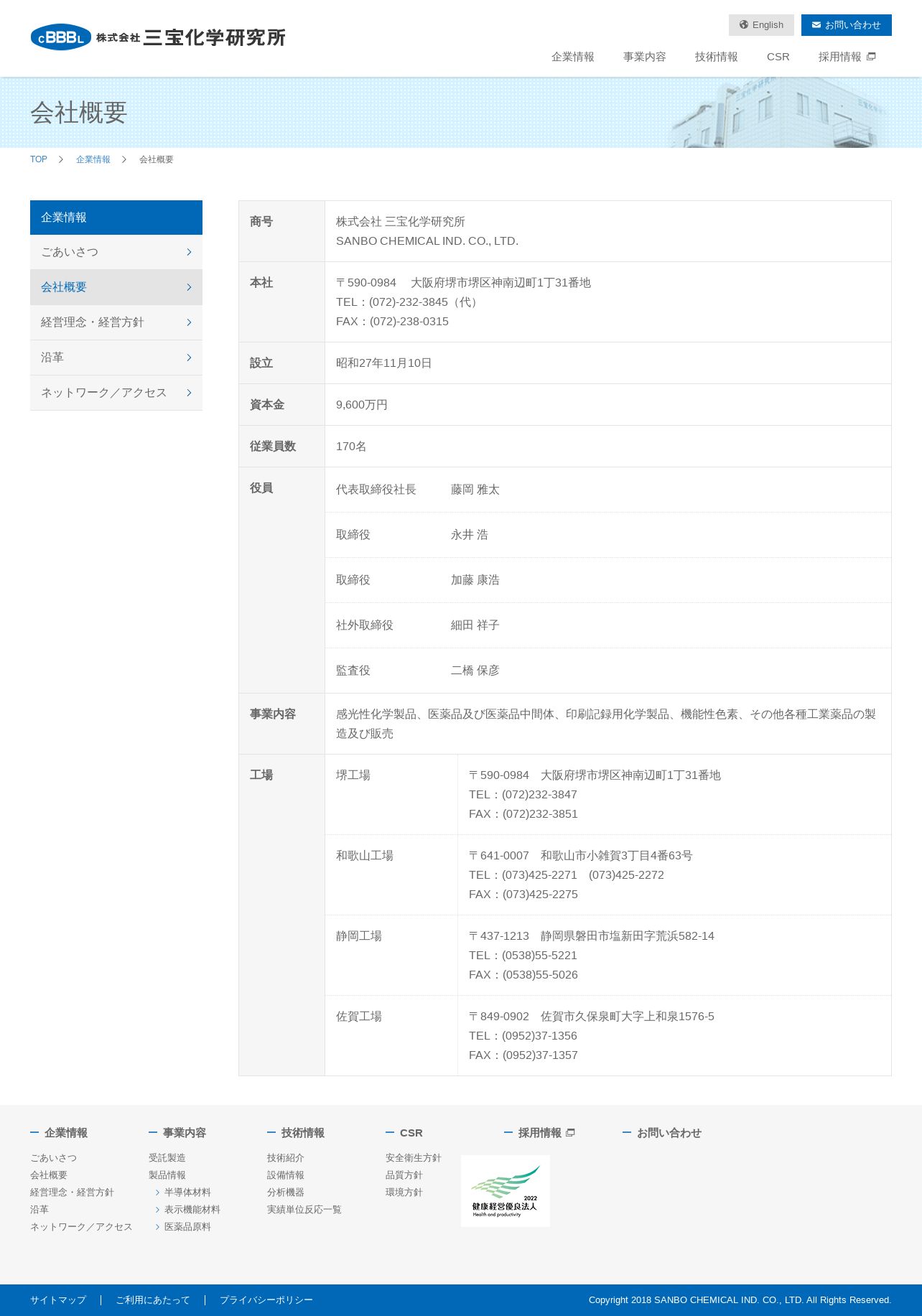The image size is (922, 1316).
Task: Open footer link ネットワーク/アクセス
Action: pos(81,1227)
